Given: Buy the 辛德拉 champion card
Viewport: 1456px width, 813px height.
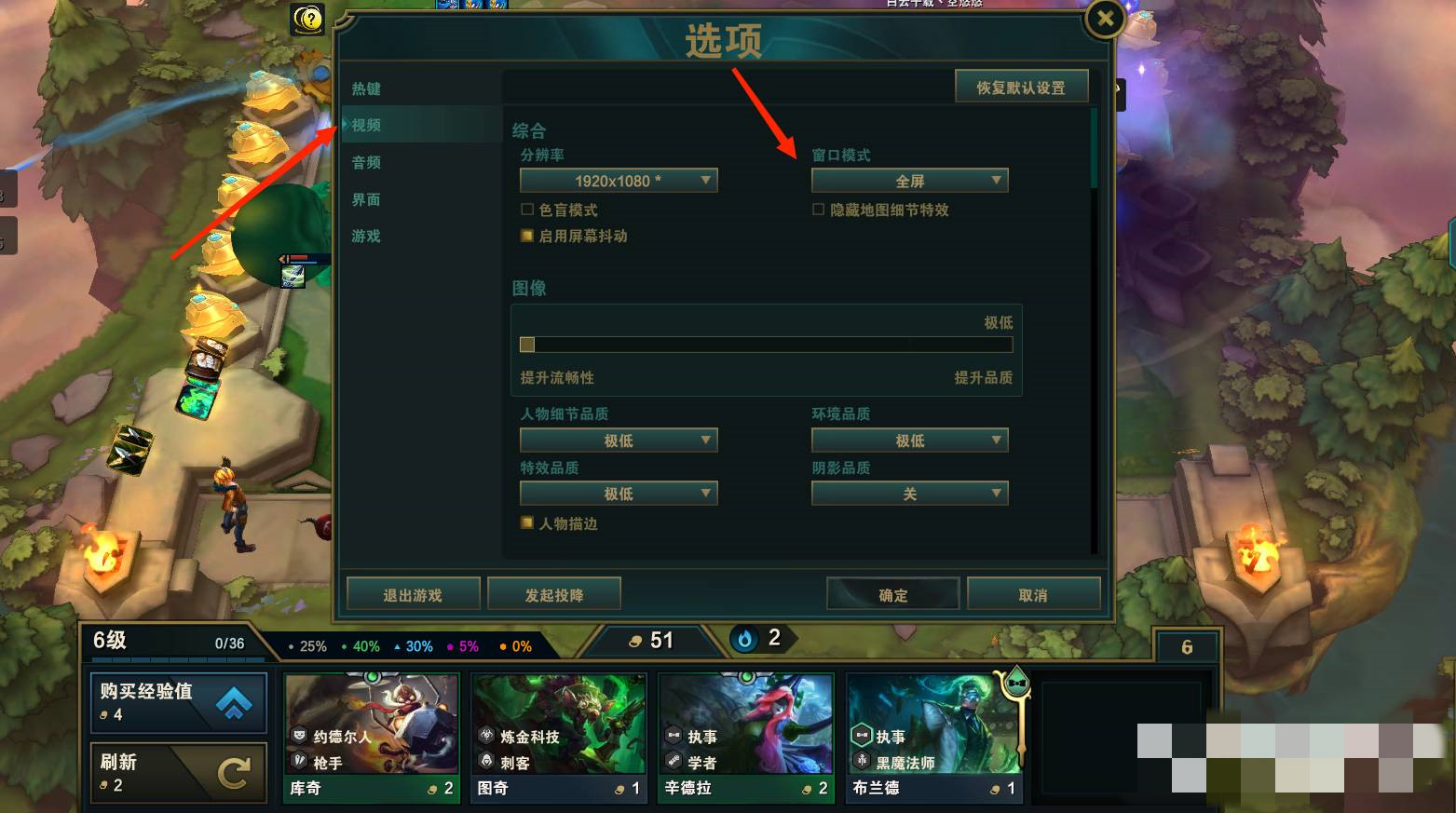Looking at the screenshot, I should 745,738.
